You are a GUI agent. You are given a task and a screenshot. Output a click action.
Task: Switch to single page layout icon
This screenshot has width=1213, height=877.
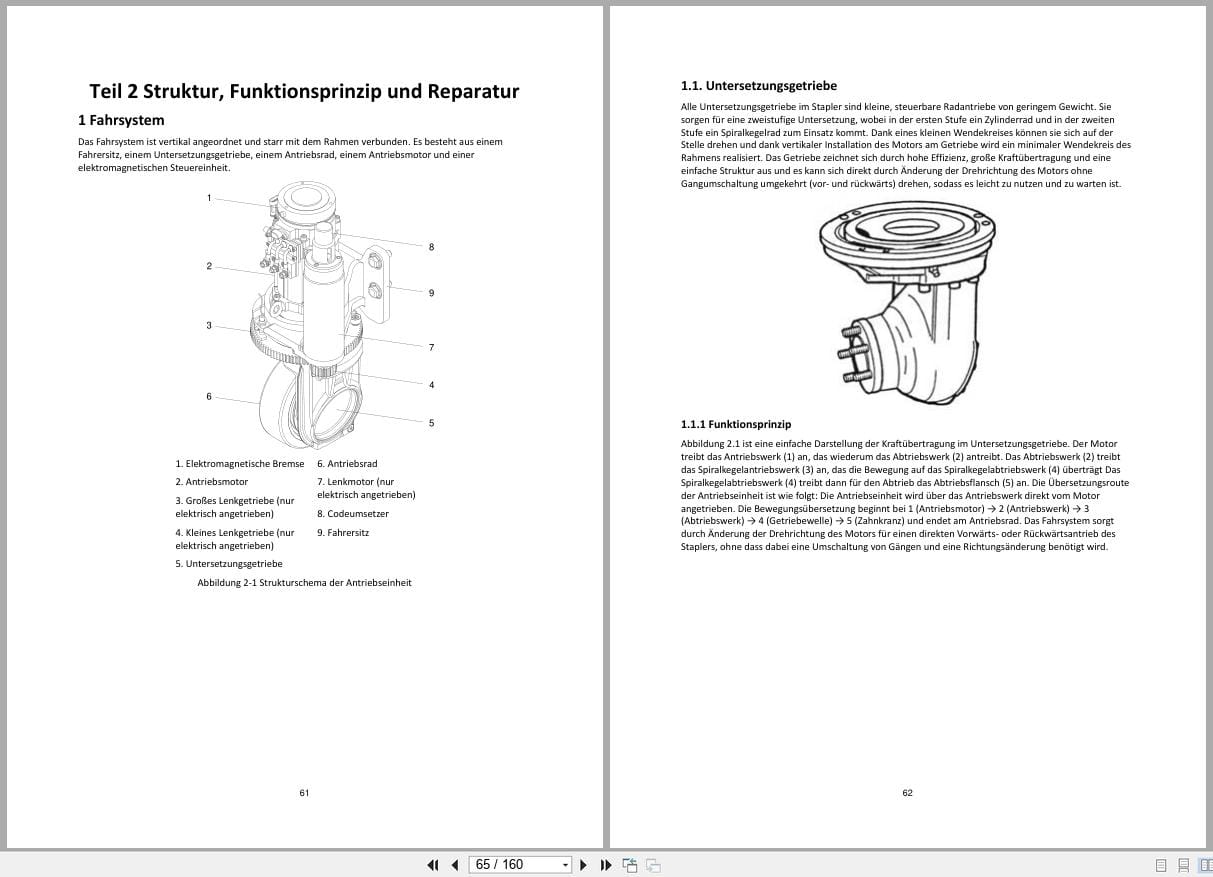1161,864
